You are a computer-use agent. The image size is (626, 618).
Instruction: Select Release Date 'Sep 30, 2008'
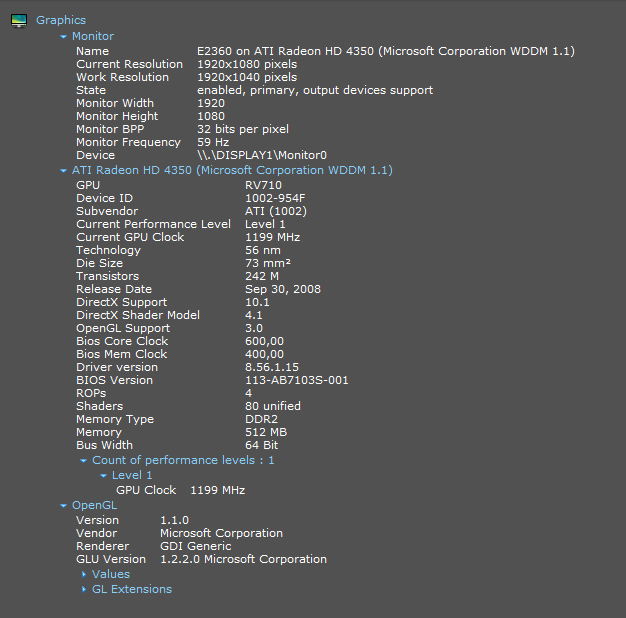(283, 289)
